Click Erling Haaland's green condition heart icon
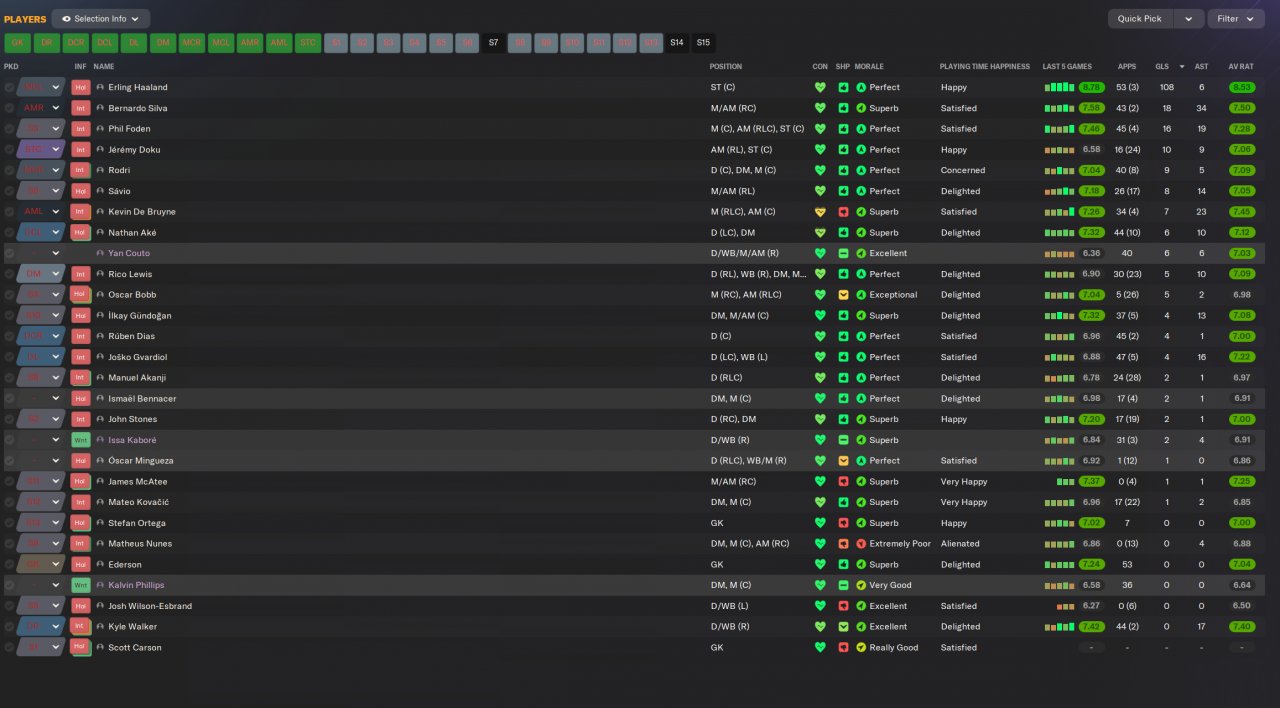This screenshot has height=708, width=1280. tap(820, 87)
